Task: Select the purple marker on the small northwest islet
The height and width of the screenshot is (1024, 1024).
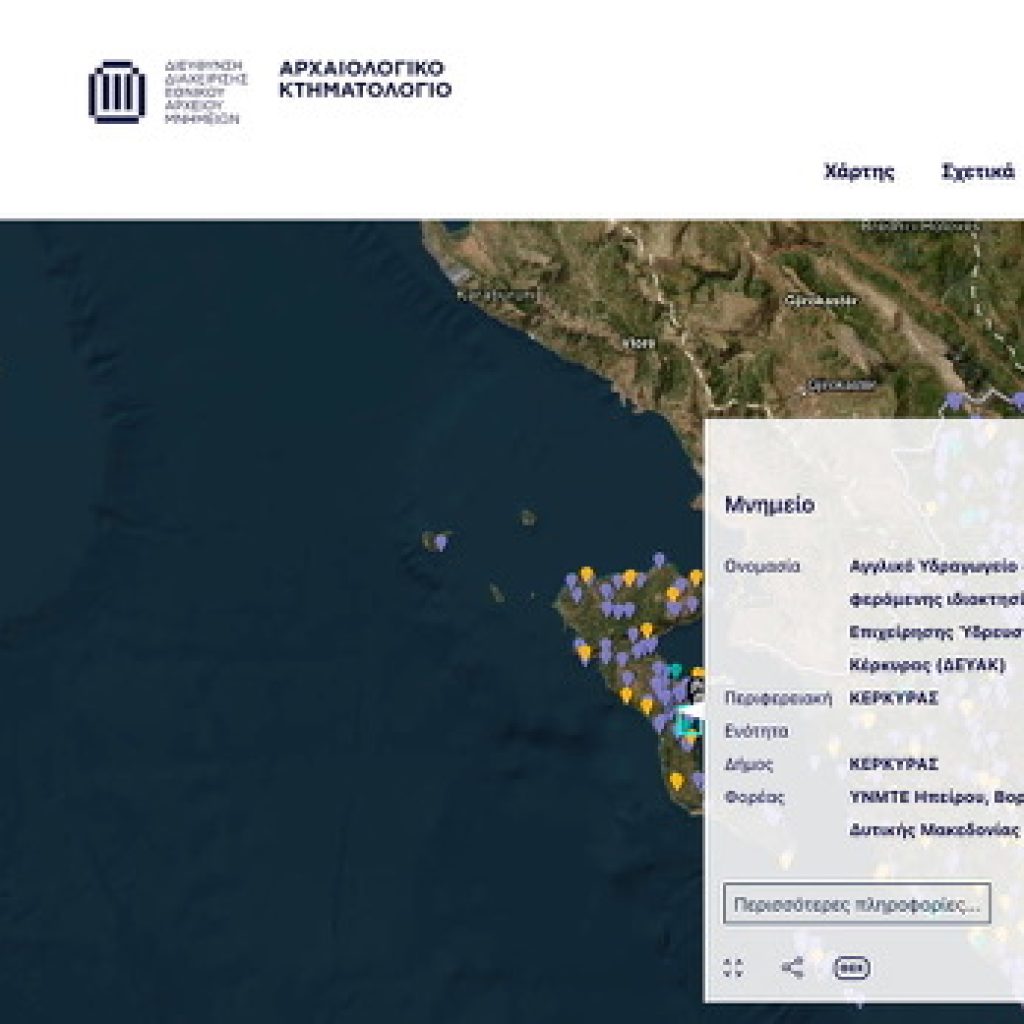Action: click(x=441, y=542)
